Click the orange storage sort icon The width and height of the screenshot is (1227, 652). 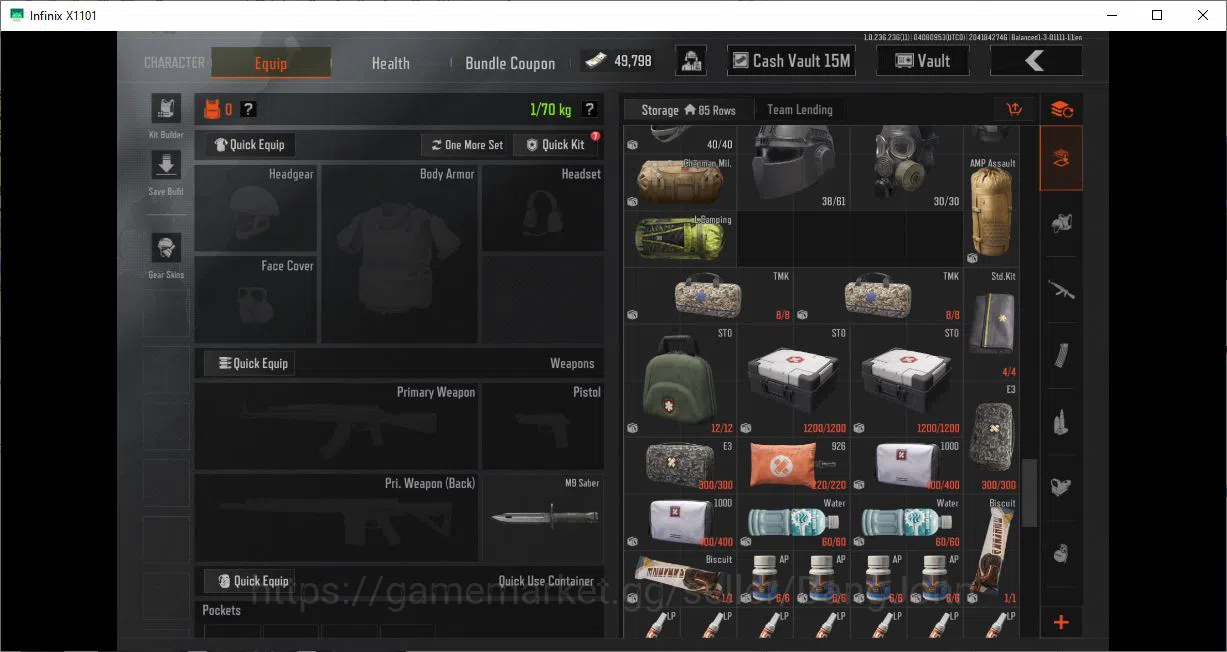[1014, 110]
